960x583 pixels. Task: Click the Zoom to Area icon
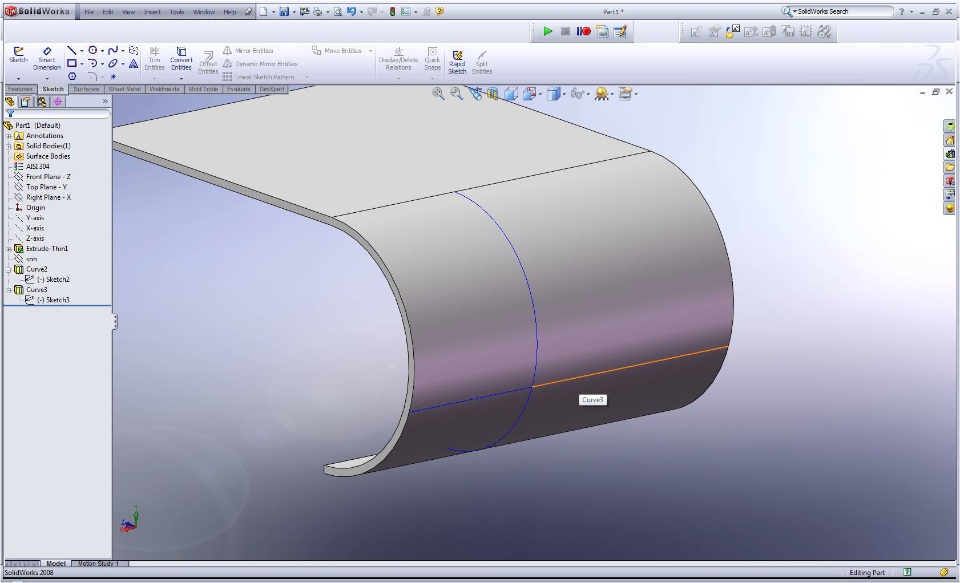(456, 93)
